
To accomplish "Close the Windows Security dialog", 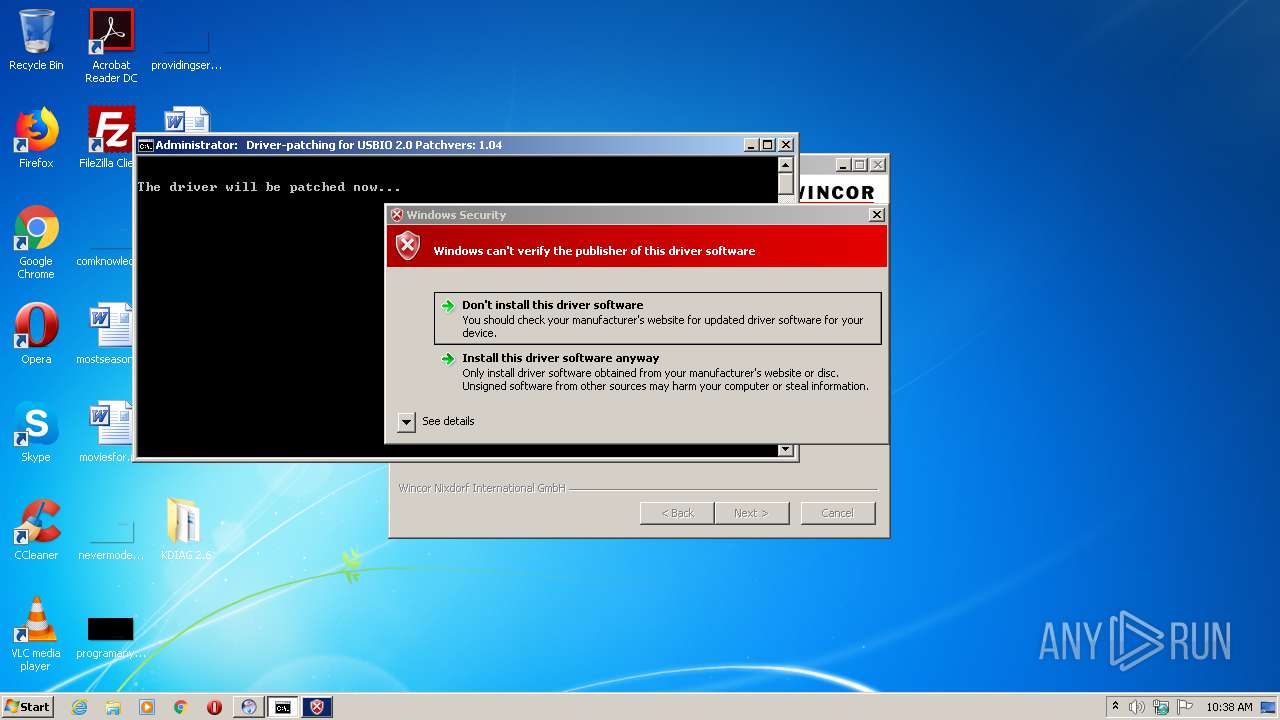I will pos(877,215).
